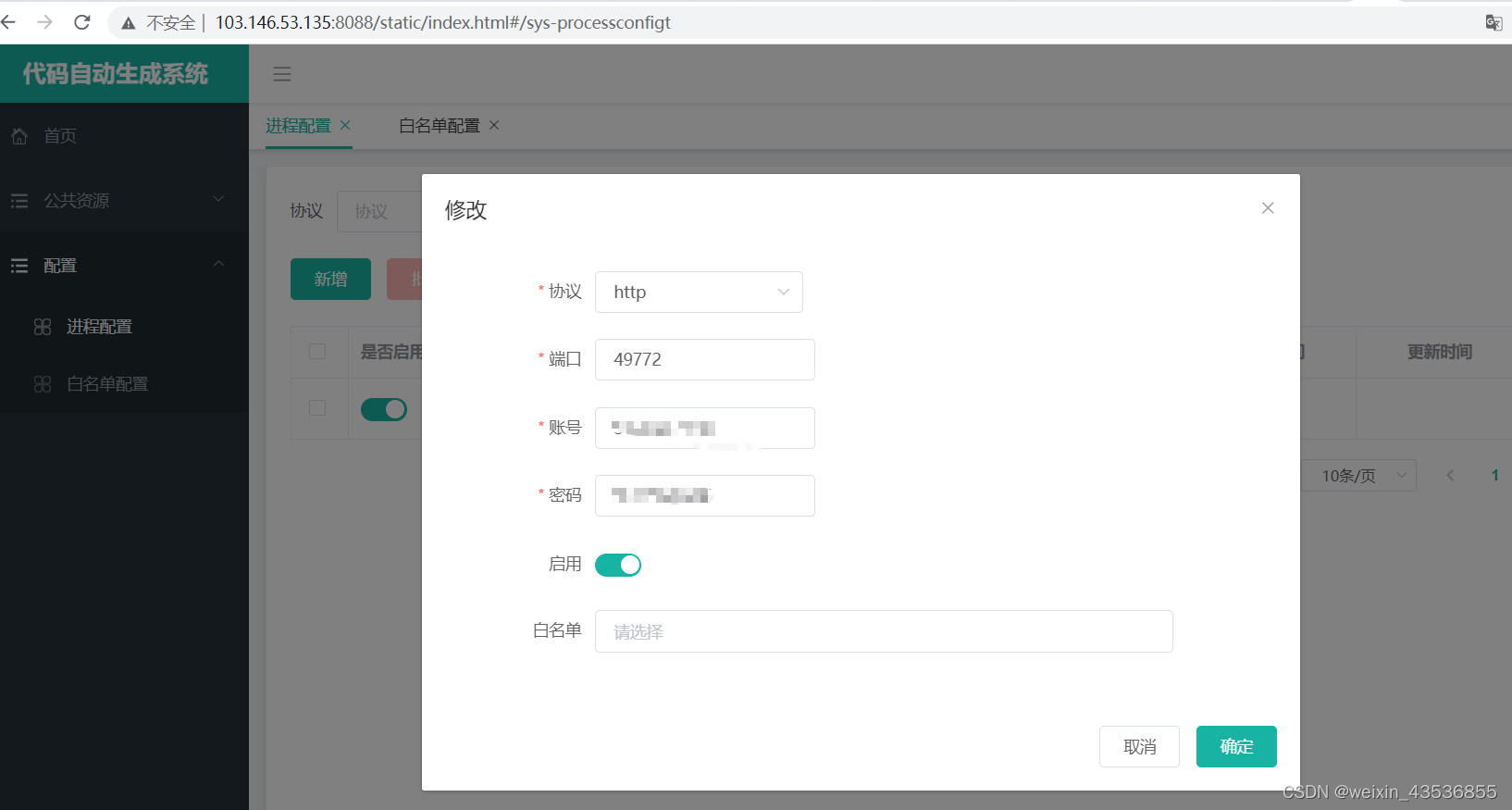Click the browser address bar URL

click(x=443, y=22)
